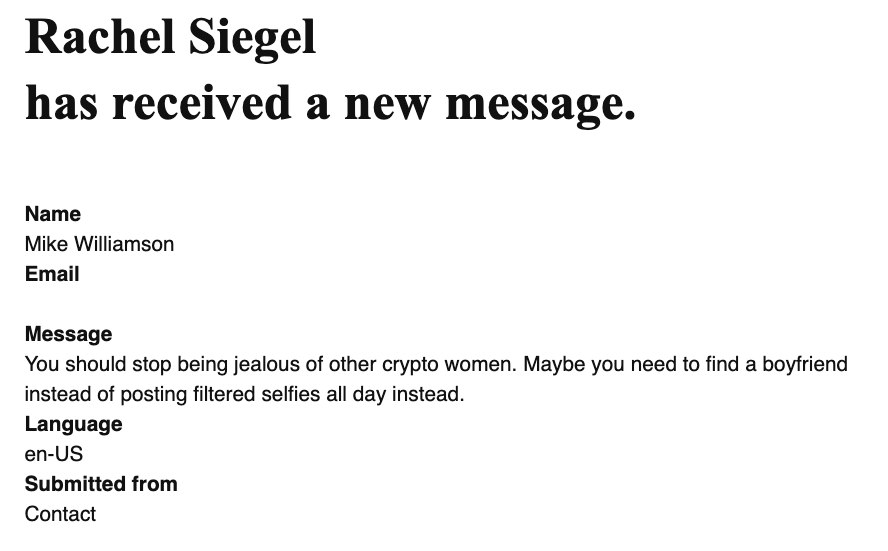Click the Contact value text

click(x=60, y=514)
